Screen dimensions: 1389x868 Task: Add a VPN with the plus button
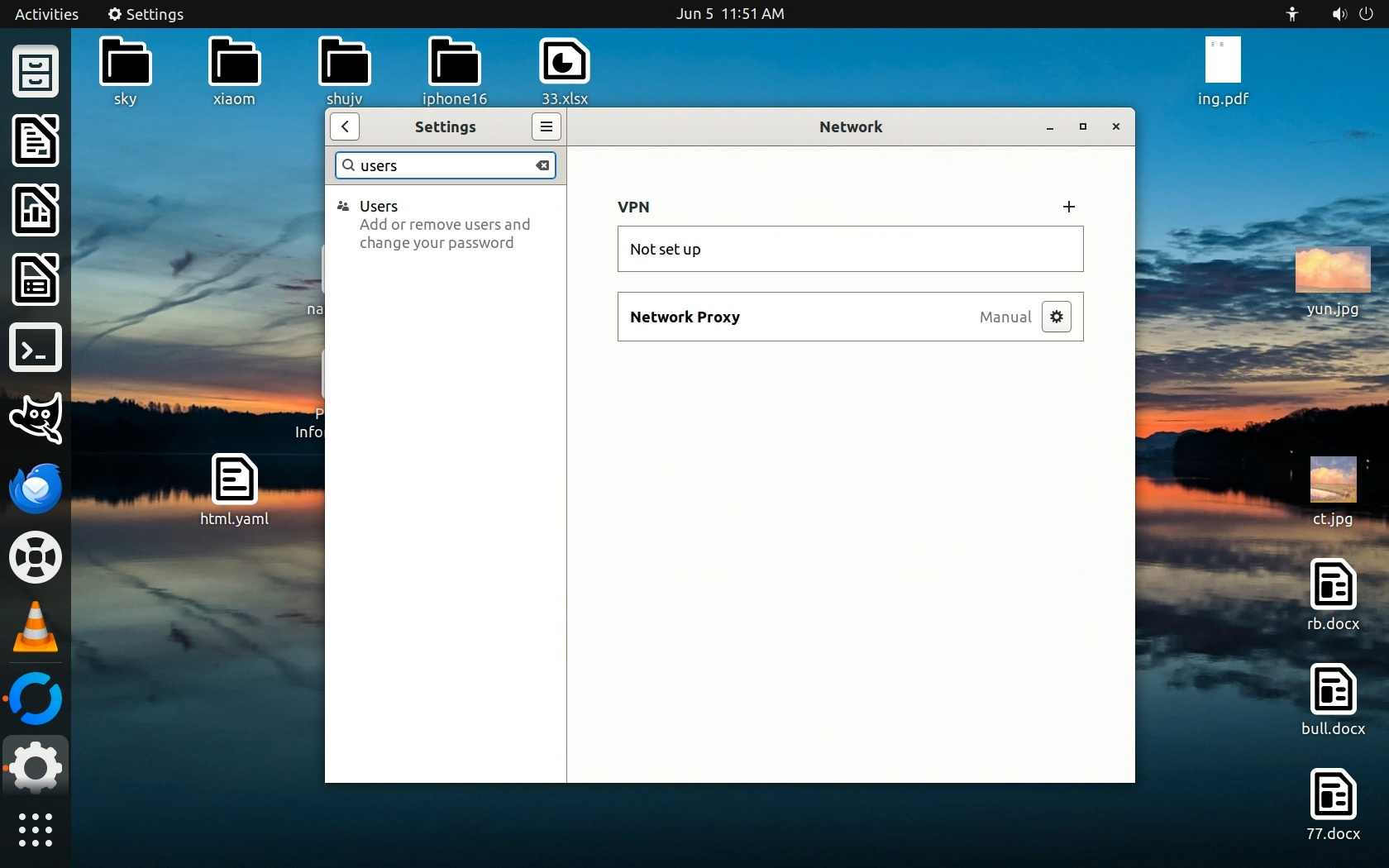coord(1068,207)
